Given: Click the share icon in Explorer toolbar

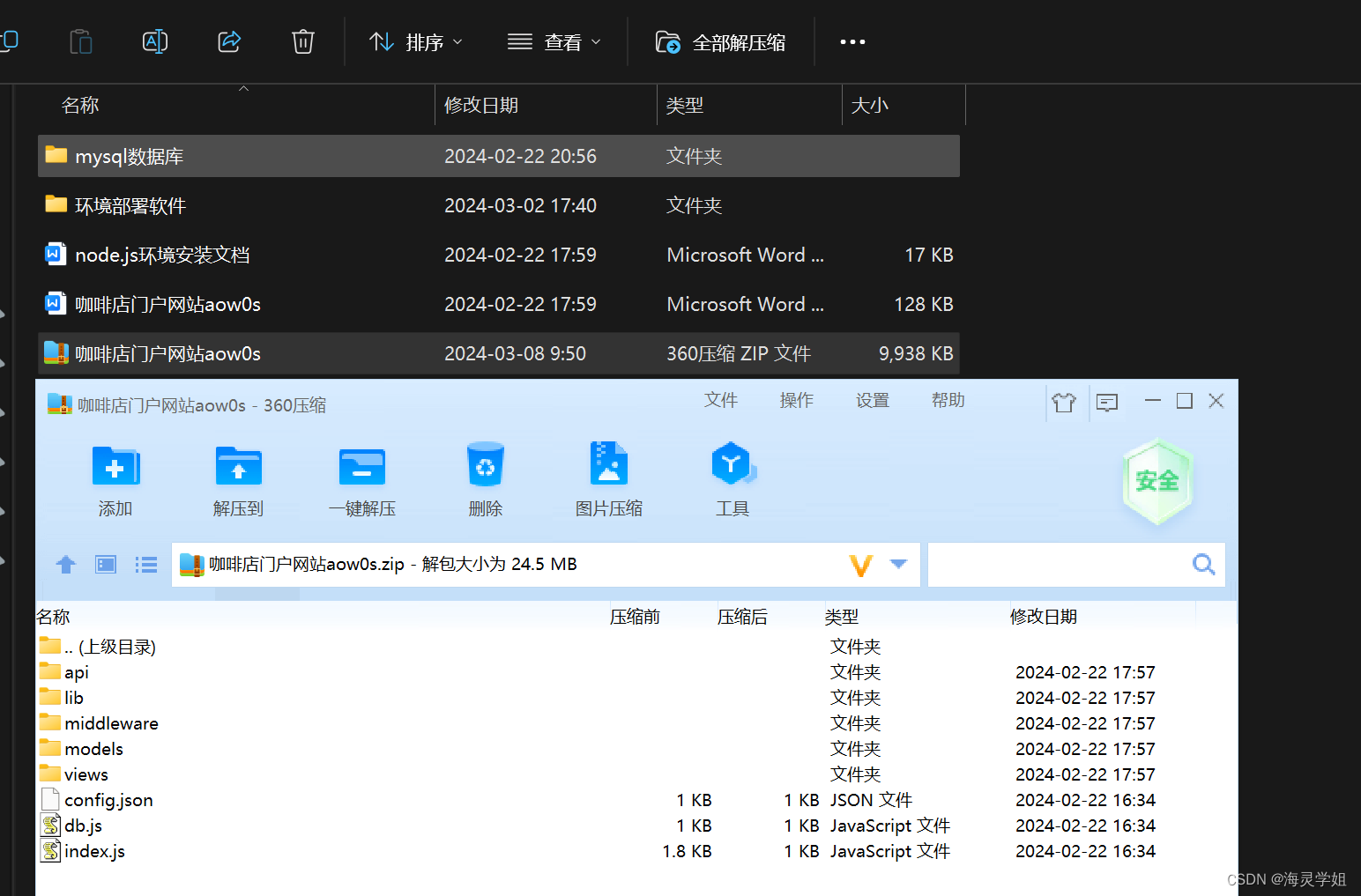Looking at the screenshot, I should click(229, 41).
